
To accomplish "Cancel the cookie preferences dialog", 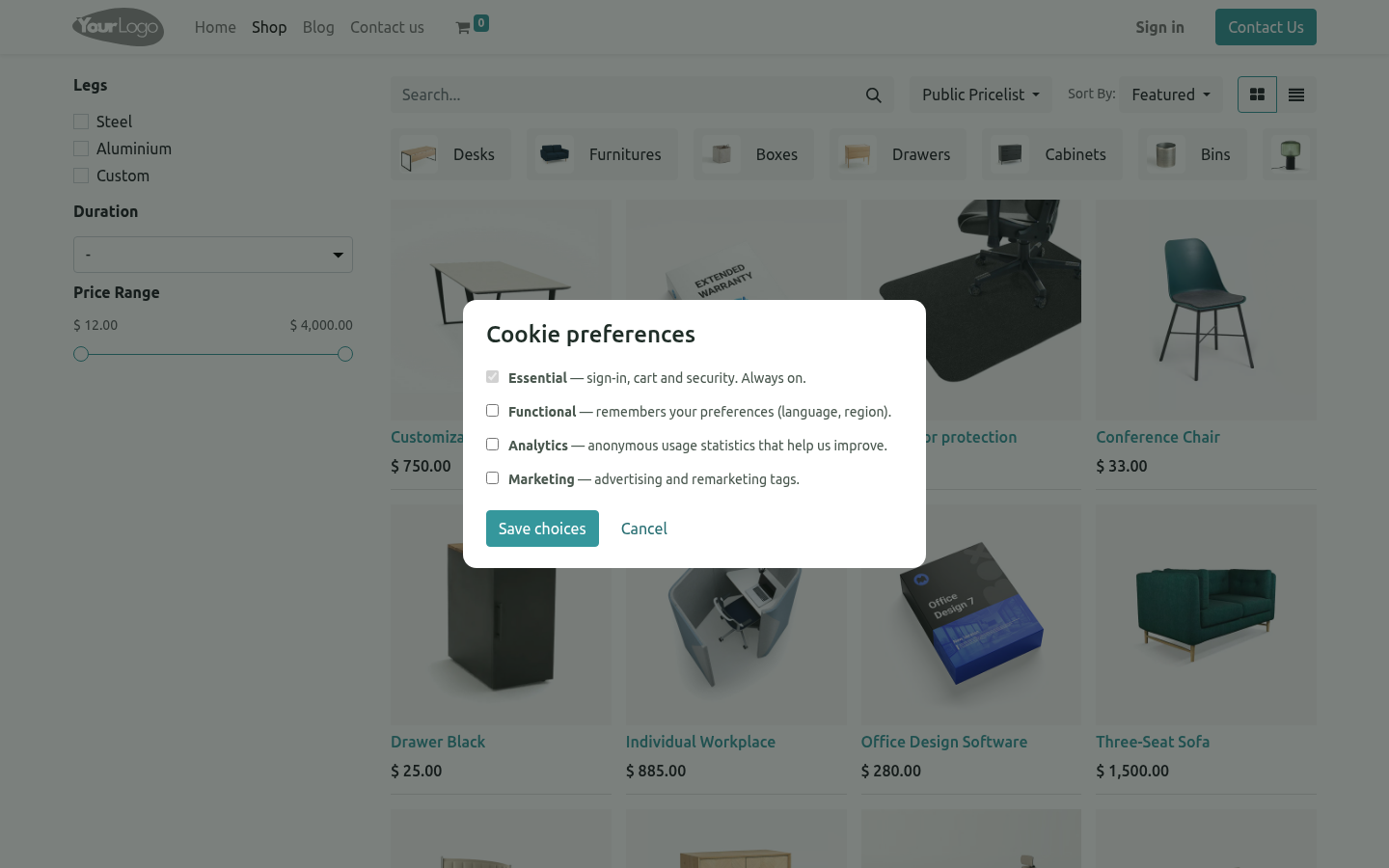I will 644,529.
